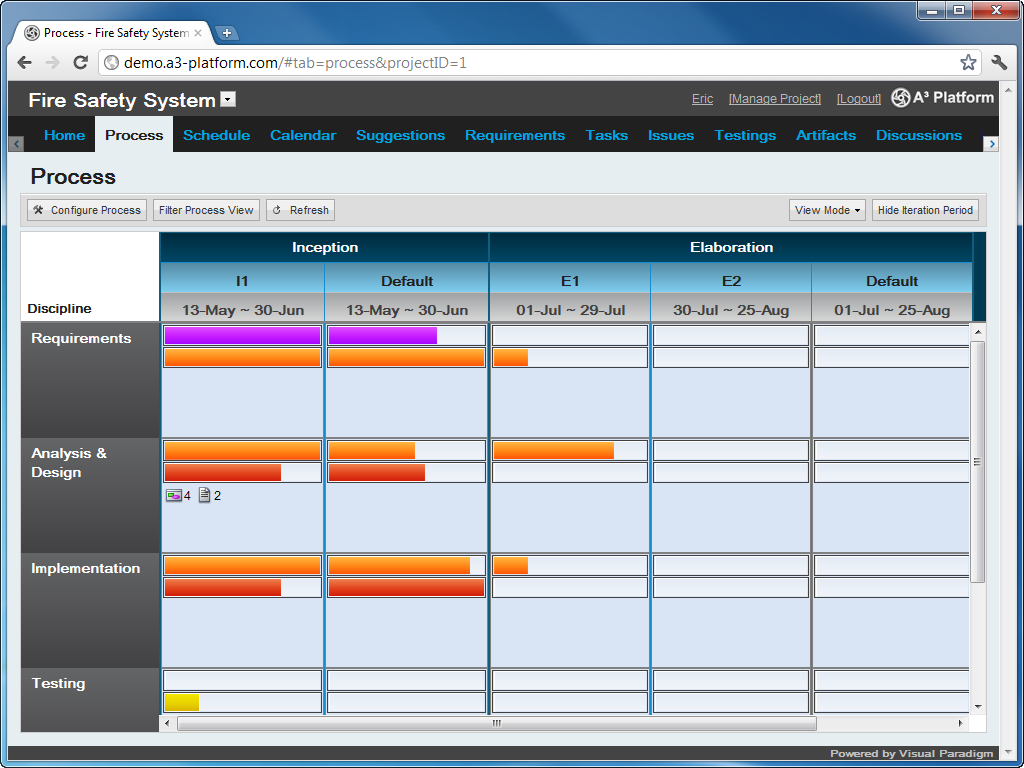
Task: Open the document count icon in Analysis & Design
Action: [204, 496]
